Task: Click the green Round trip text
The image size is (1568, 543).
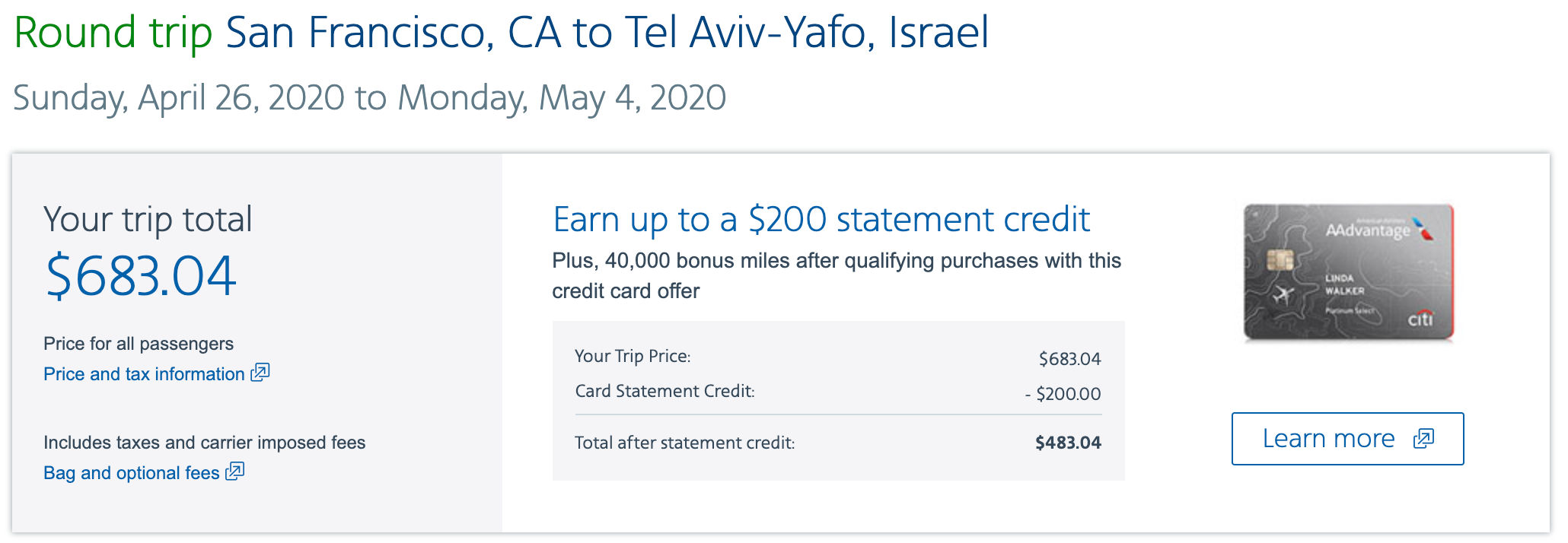Action: point(113,33)
